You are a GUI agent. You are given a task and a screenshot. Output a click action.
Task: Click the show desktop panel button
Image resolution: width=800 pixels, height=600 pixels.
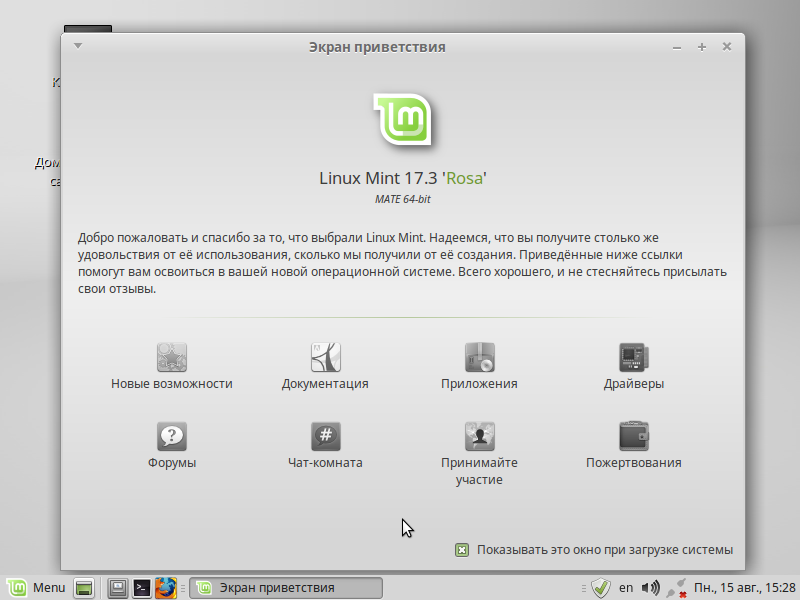tap(85, 587)
